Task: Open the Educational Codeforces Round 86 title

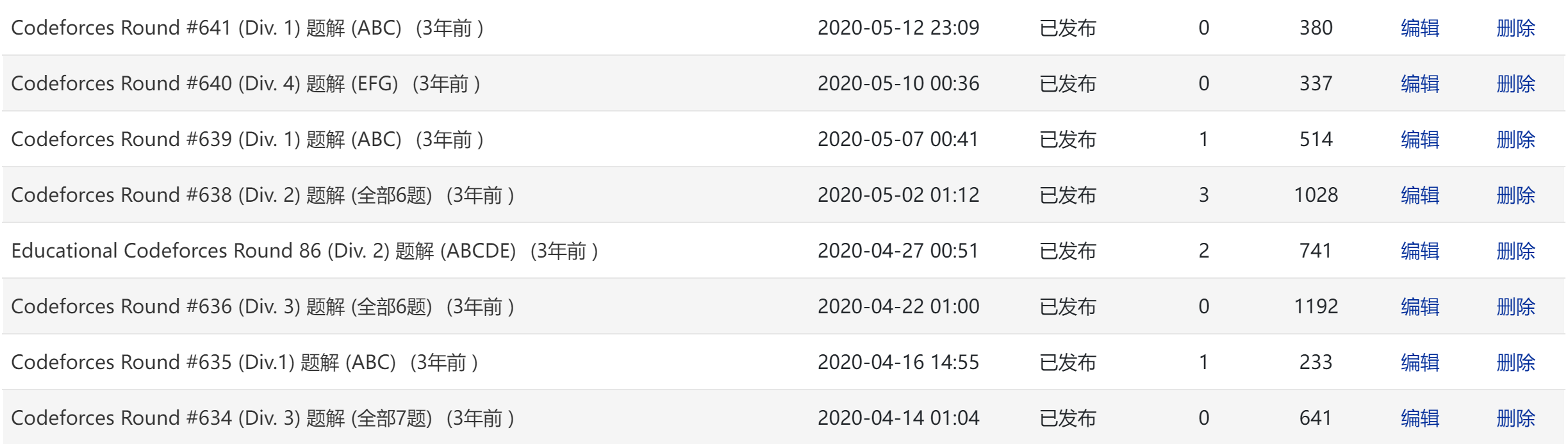Action: point(263,251)
